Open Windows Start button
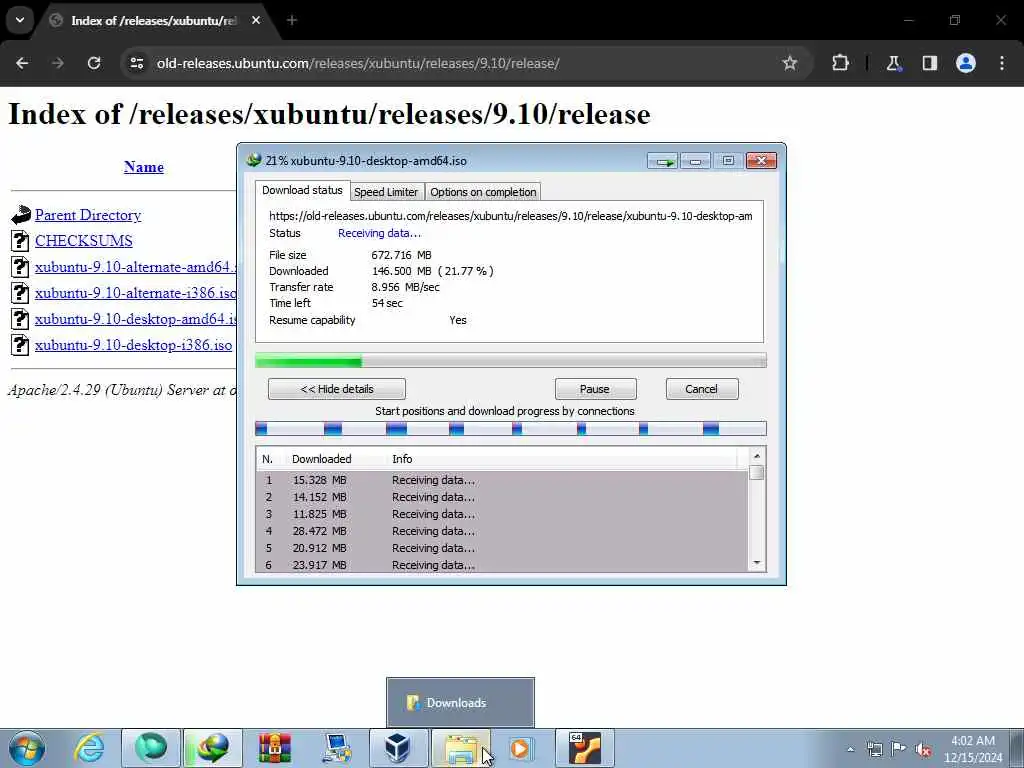The image size is (1024, 768). pyautogui.click(x=27, y=748)
